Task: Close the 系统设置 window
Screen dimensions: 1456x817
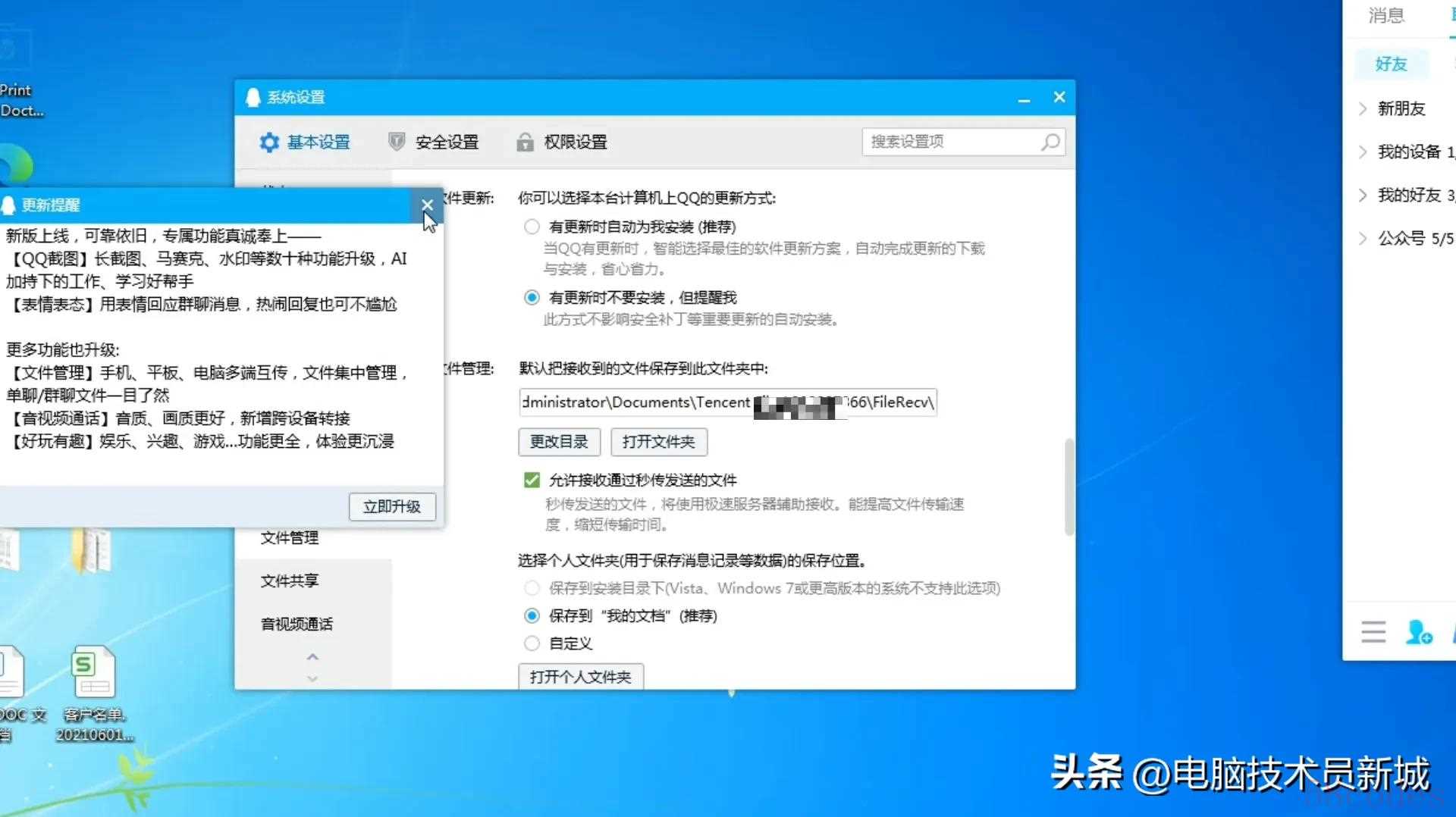Action: [x=1059, y=97]
